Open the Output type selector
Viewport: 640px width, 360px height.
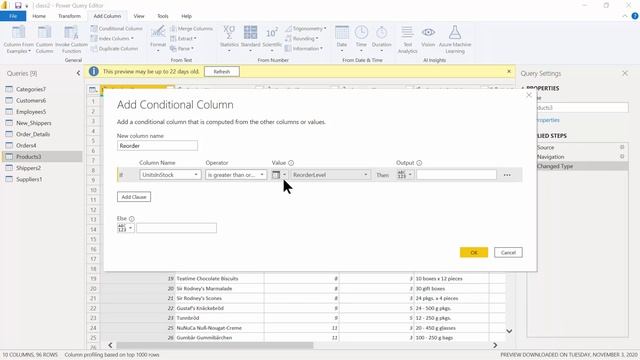tap(404, 175)
